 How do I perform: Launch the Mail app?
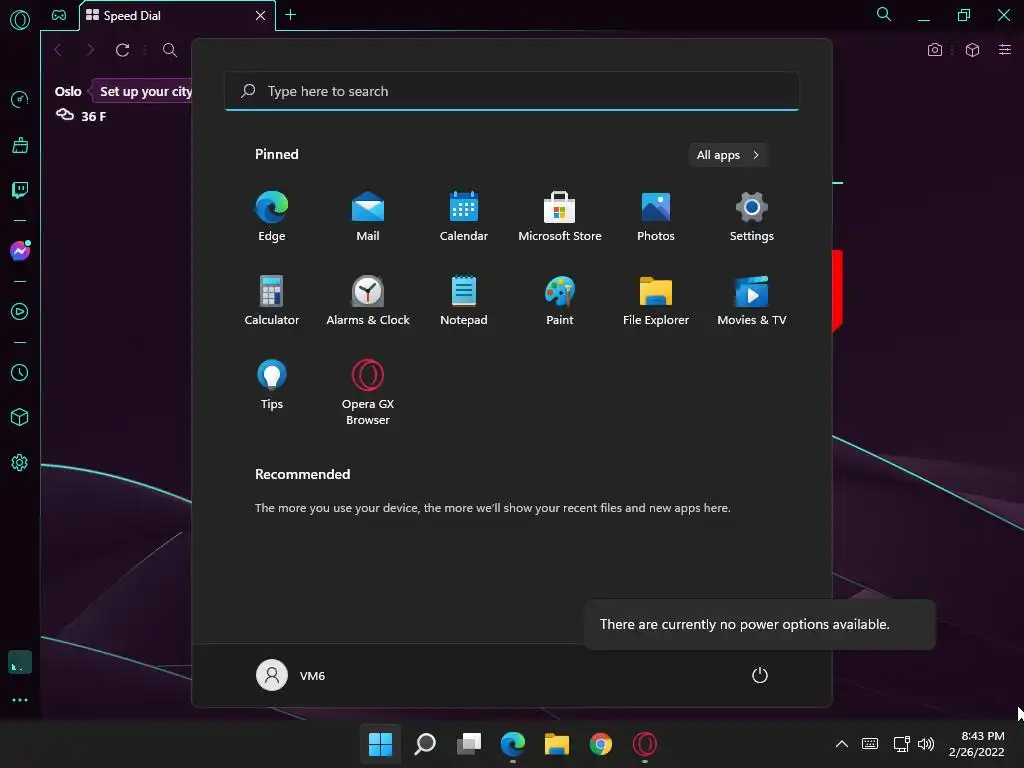368,217
